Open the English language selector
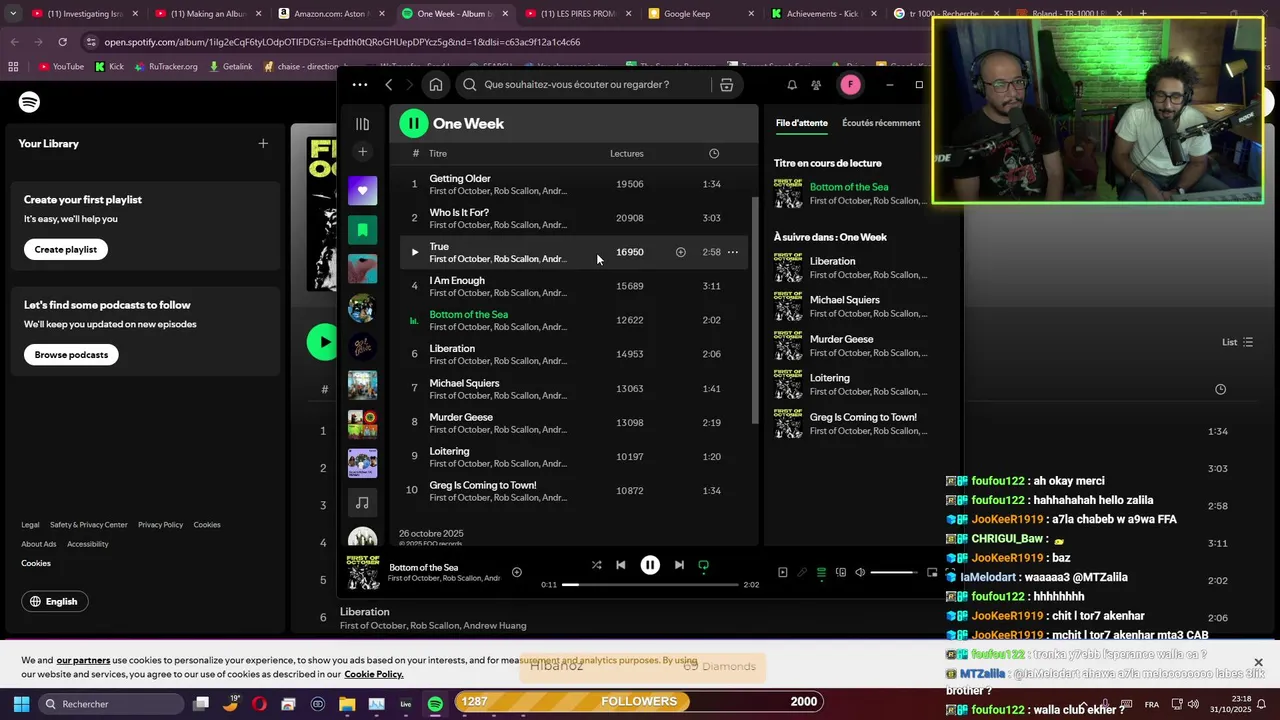 click(55, 601)
